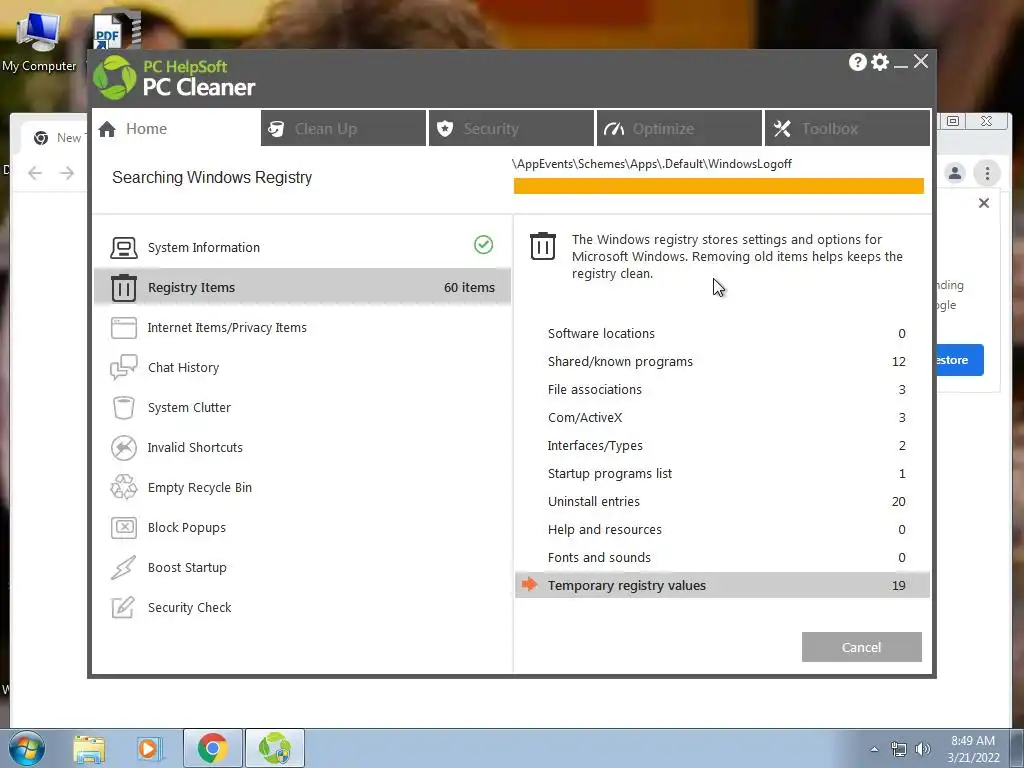Select the Chat History label

pos(184,368)
